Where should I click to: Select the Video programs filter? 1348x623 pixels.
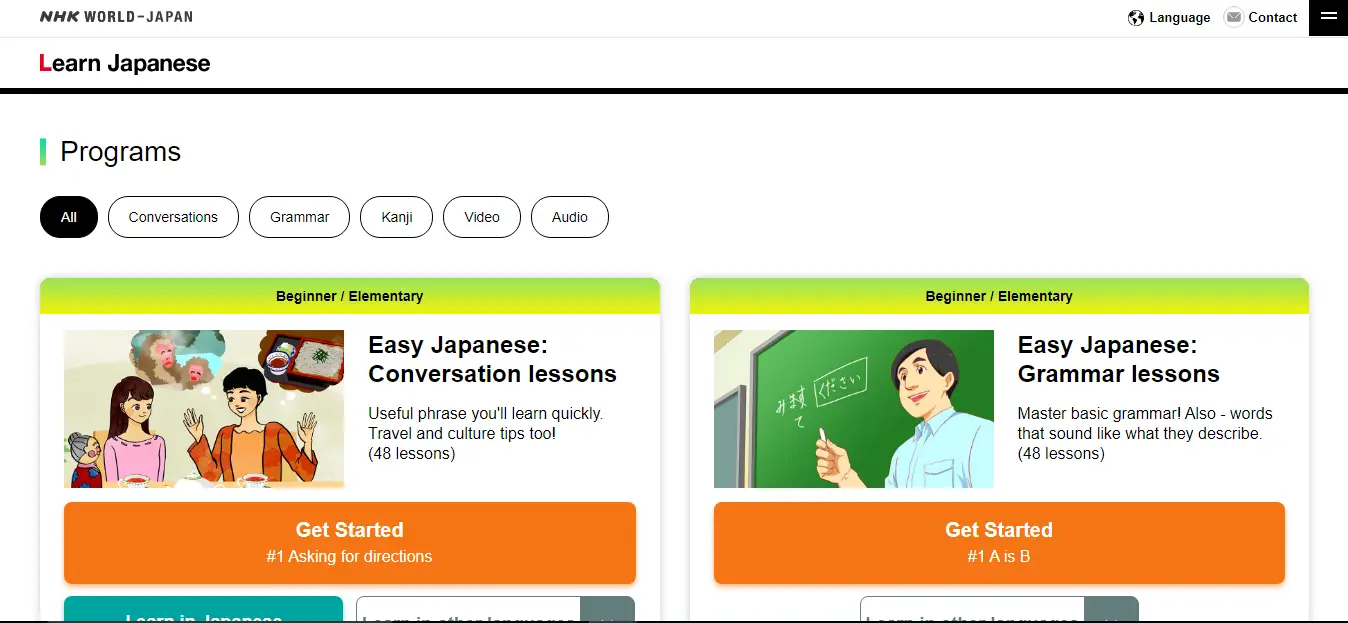click(481, 217)
